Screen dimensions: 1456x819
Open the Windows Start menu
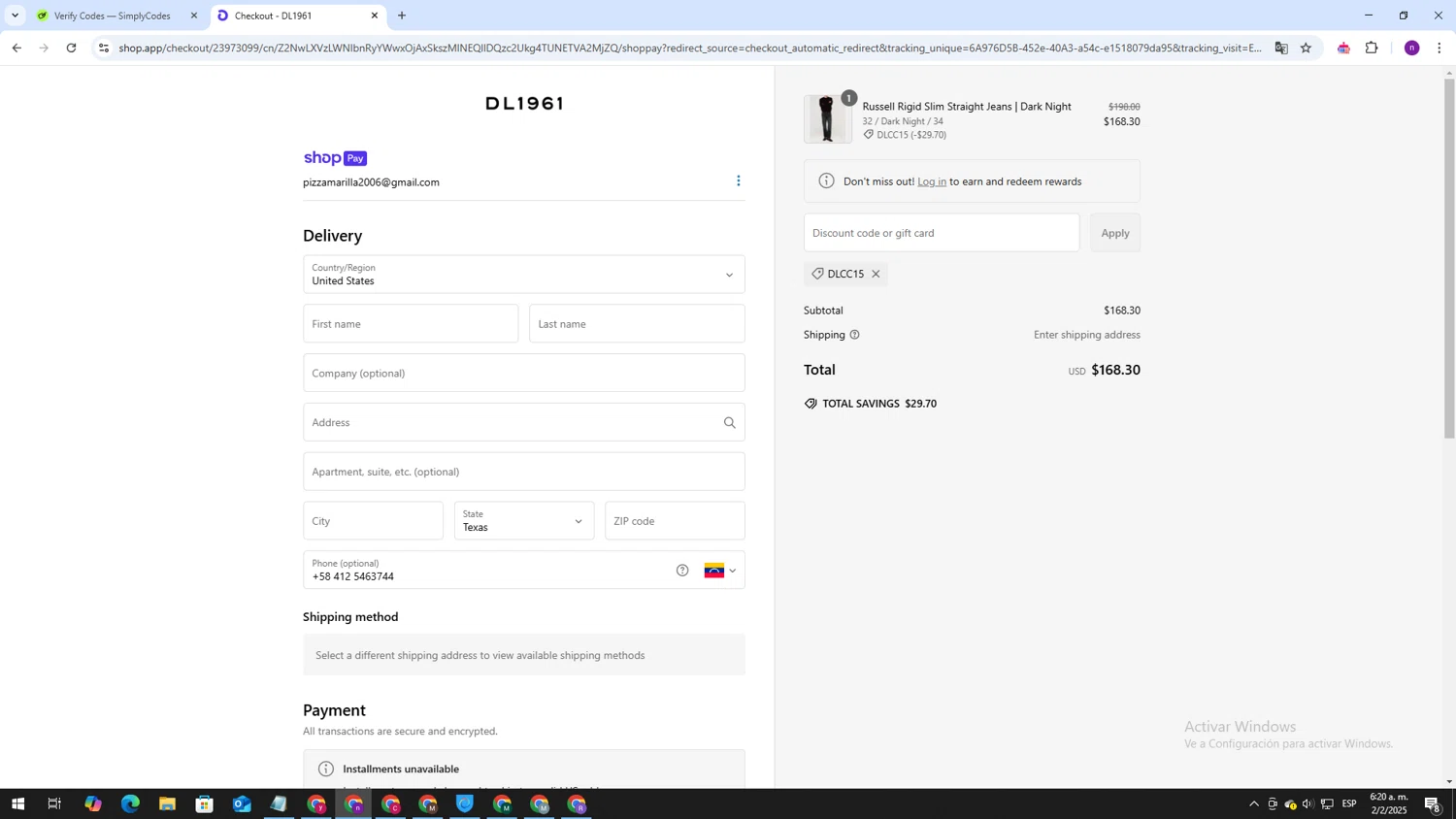17,803
